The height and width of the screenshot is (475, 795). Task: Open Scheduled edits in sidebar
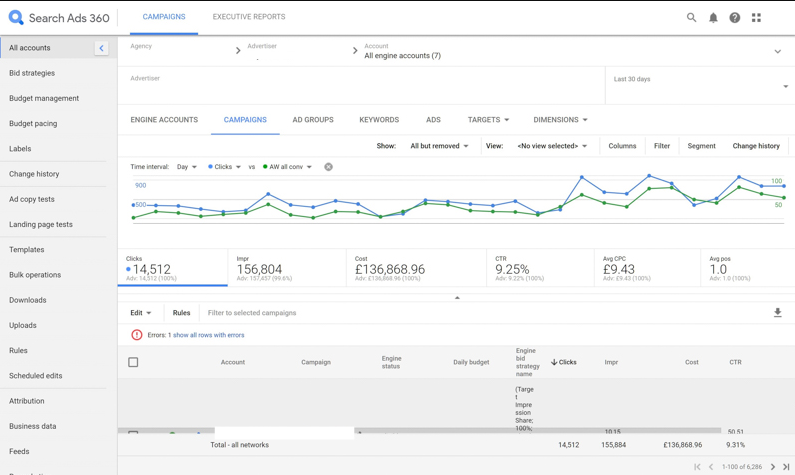pos(35,376)
